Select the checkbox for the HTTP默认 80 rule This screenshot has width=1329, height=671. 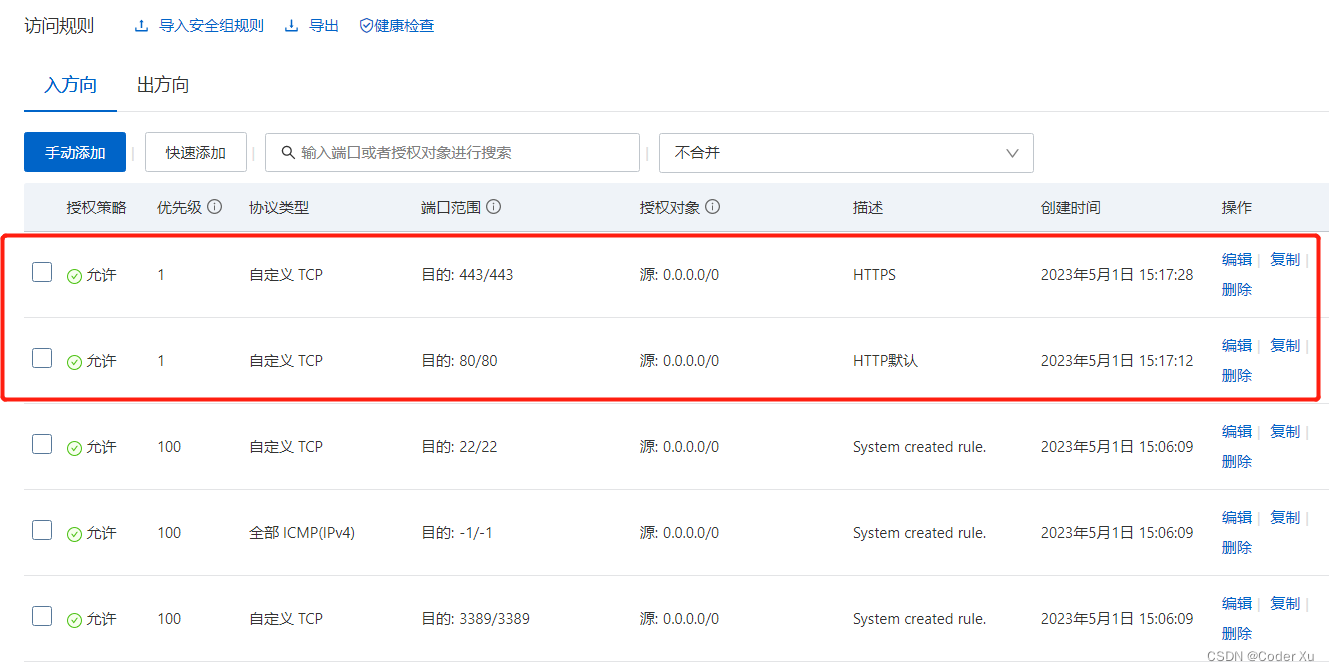point(42,358)
